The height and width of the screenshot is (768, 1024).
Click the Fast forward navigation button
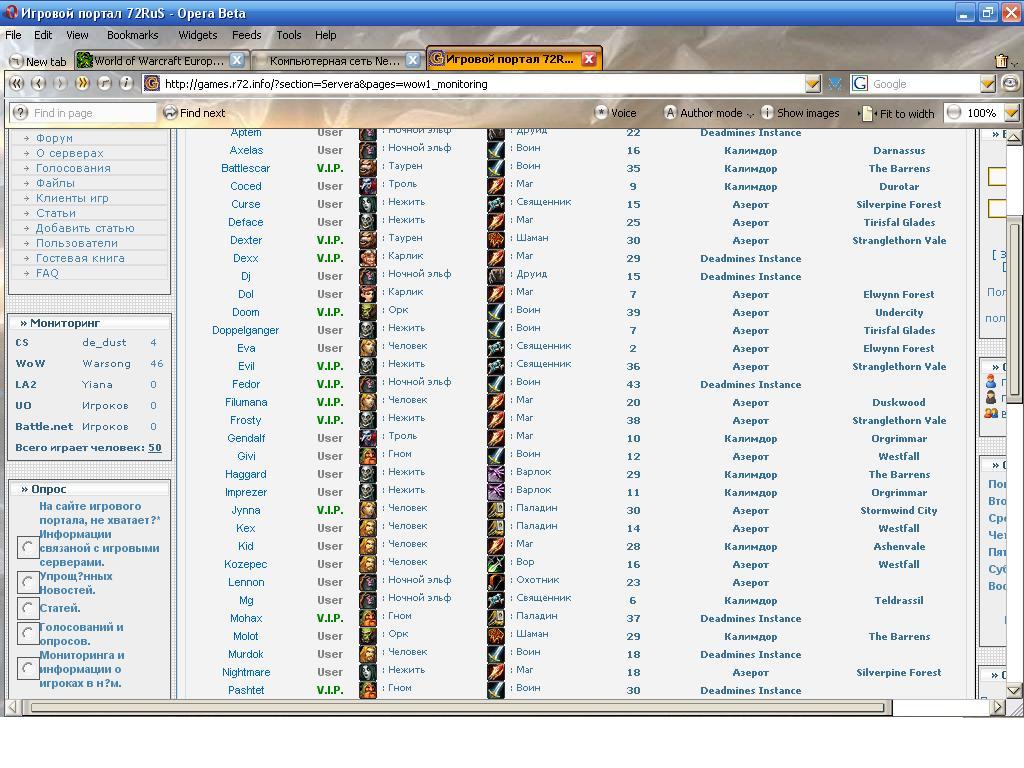click(x=82, y=84)
